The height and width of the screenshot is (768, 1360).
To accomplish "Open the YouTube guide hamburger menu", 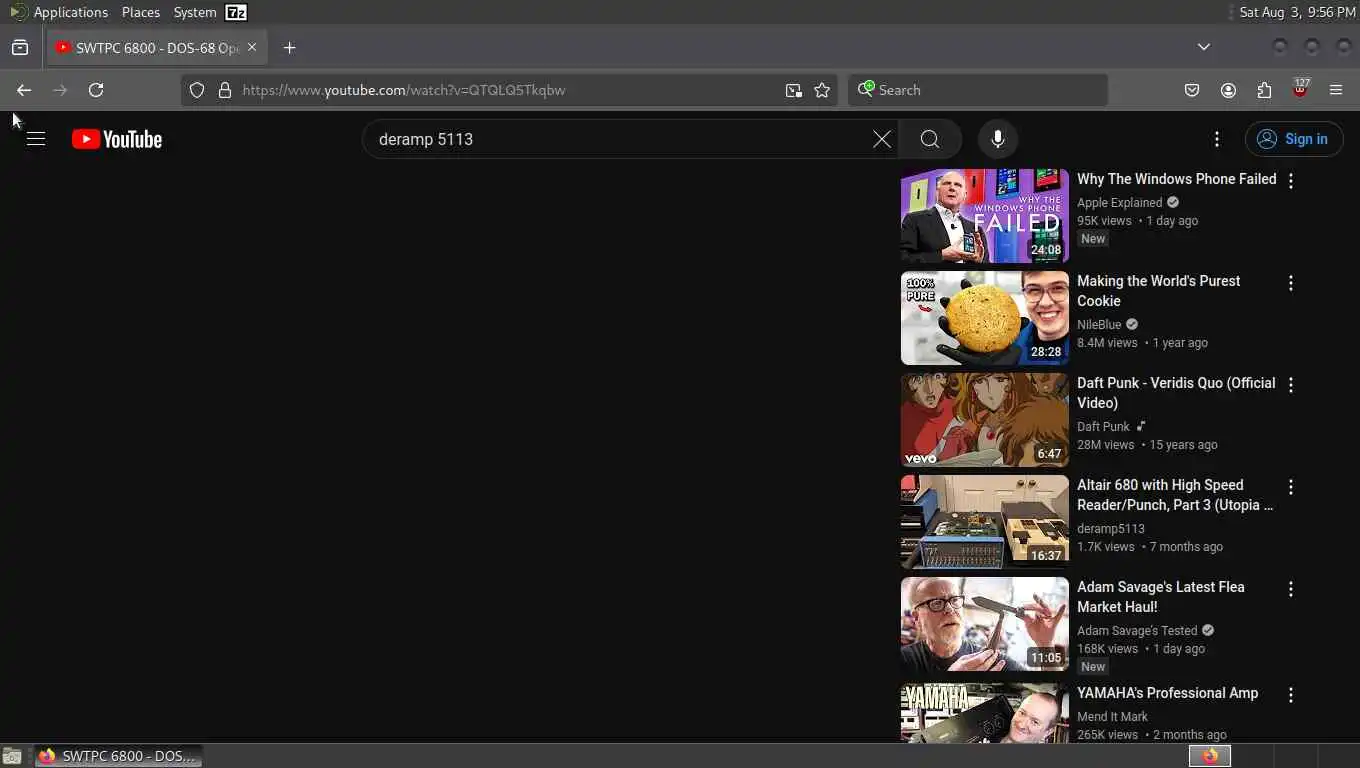I will pos(36,139).
